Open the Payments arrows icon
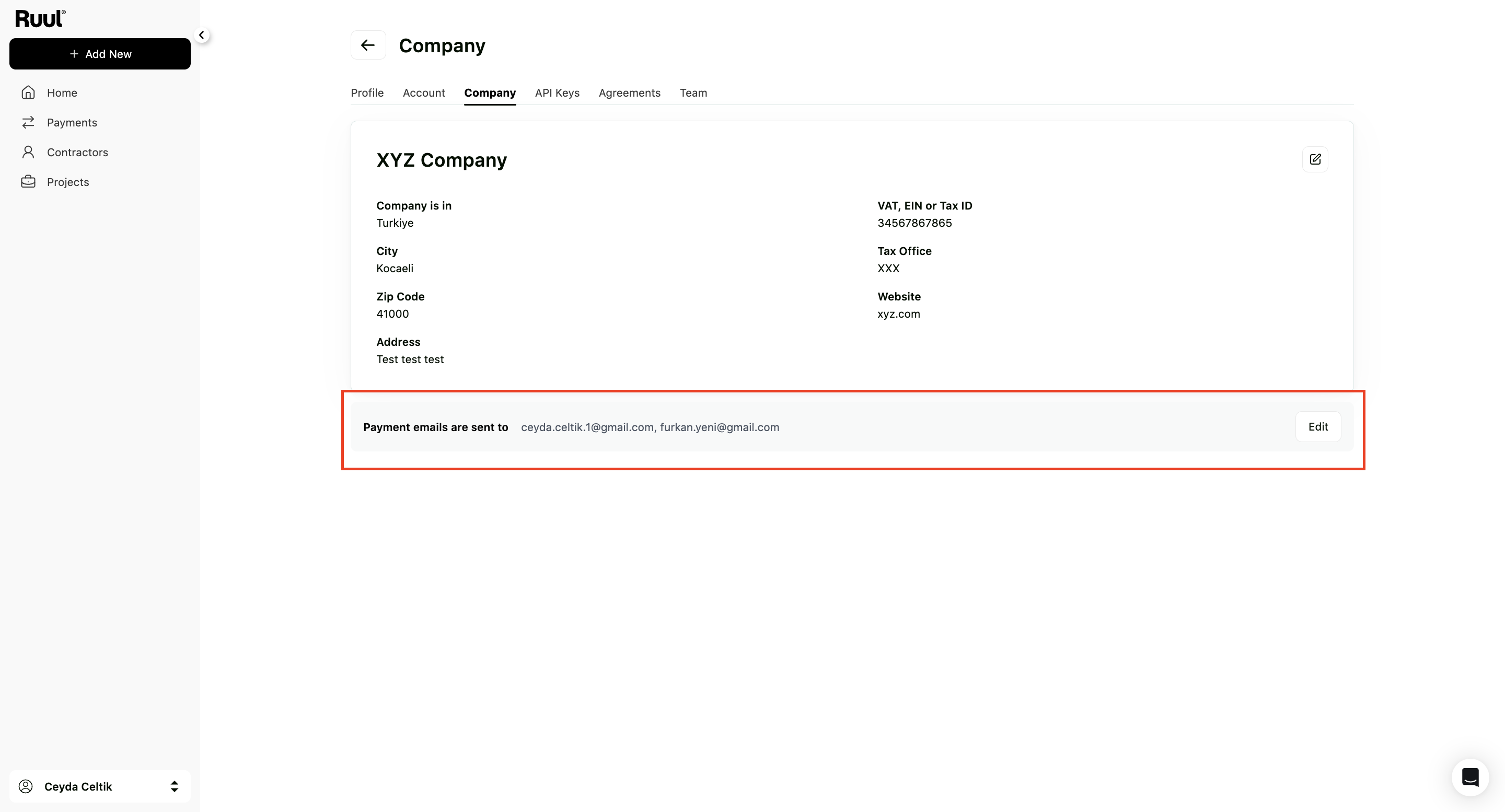 click(x=28, y=122)
